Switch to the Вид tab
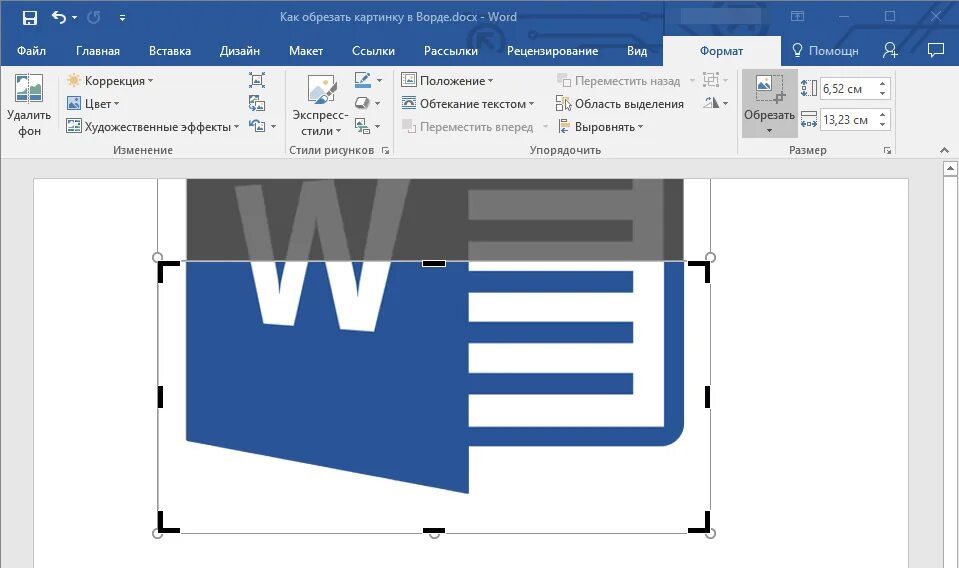Screen dimensions: 959x568 pos(637,51)
